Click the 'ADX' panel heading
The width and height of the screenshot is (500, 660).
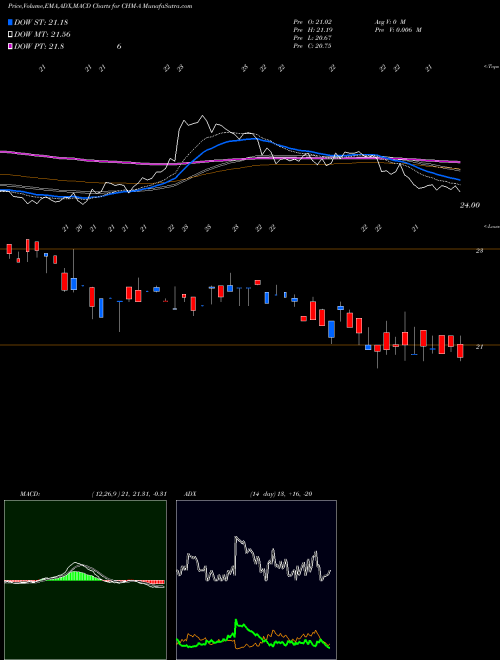(190, 494)
